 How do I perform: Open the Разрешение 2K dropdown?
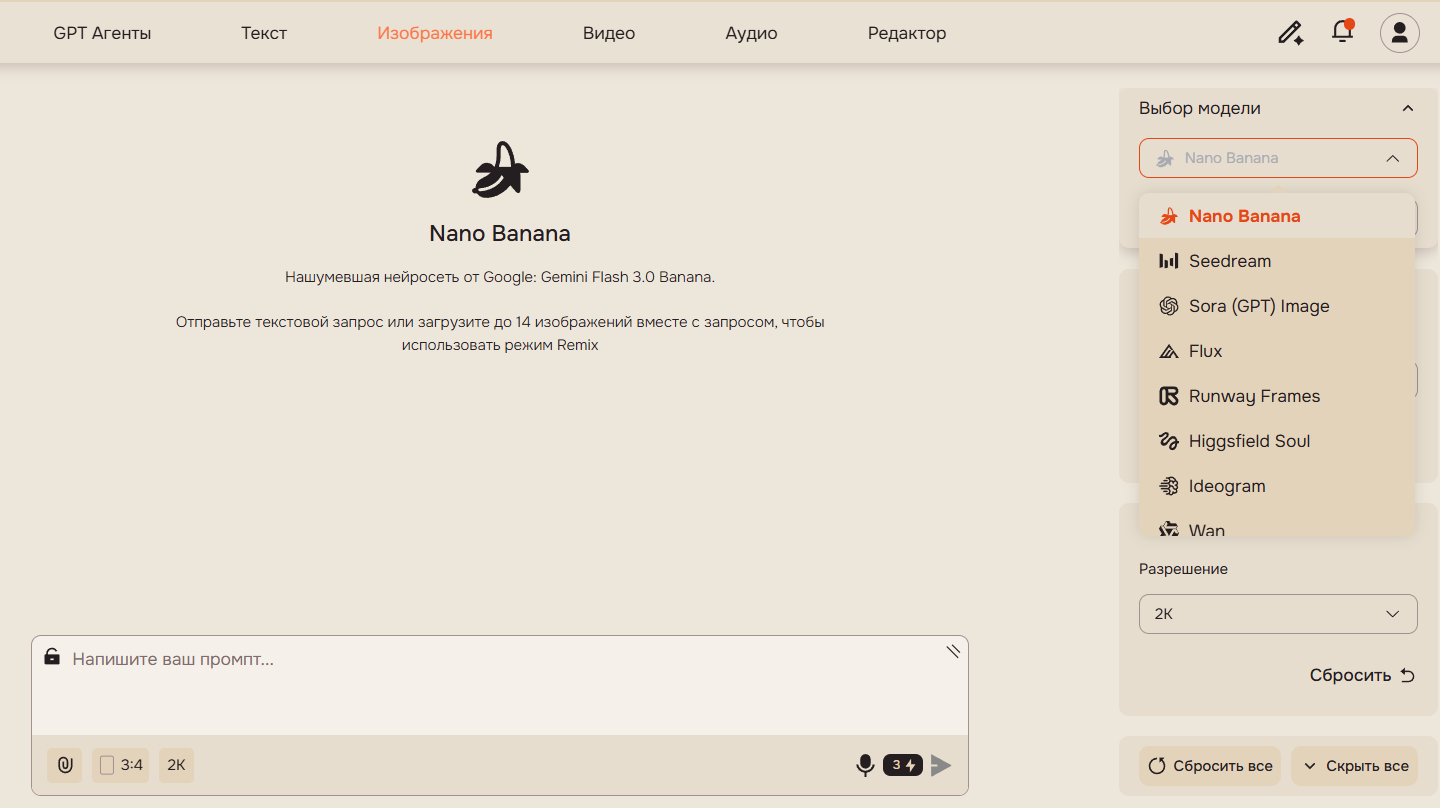(x=1278, y=614)
